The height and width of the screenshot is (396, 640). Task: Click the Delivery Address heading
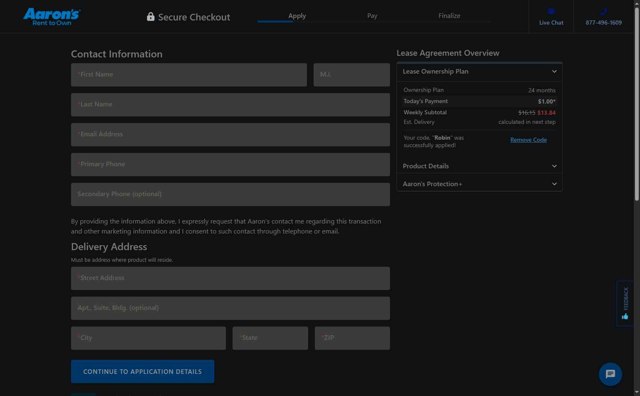109,247
